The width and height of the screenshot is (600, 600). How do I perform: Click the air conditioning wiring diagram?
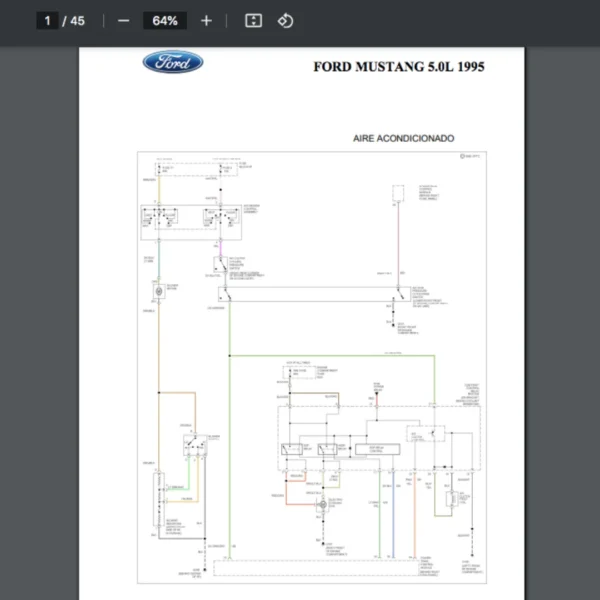[x=312, y=367]
